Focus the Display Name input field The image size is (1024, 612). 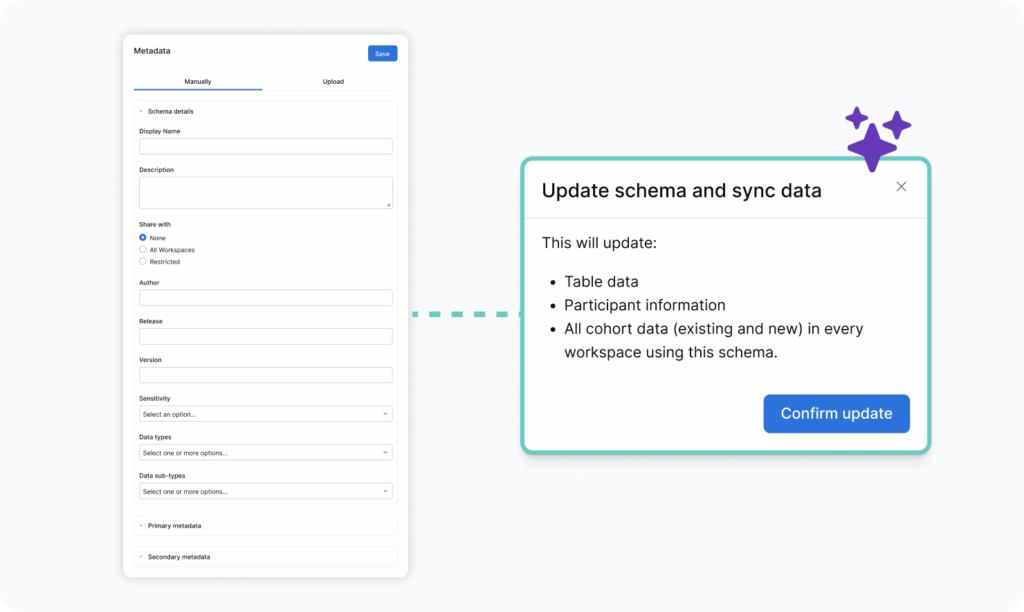point(266,146)
